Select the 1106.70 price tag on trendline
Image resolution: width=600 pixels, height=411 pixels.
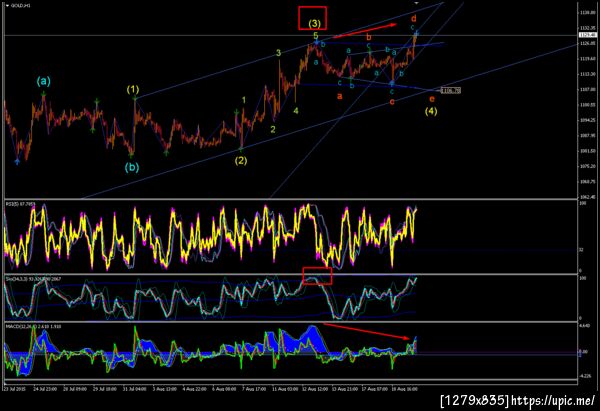point(450,90)
